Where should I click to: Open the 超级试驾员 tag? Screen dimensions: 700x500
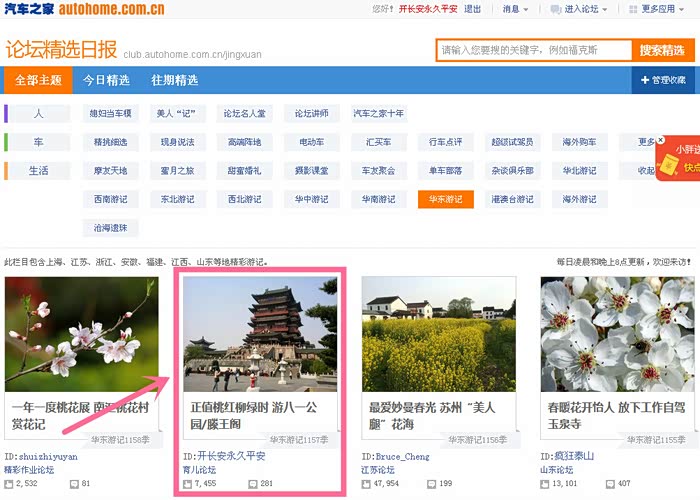tap(512, 142)
